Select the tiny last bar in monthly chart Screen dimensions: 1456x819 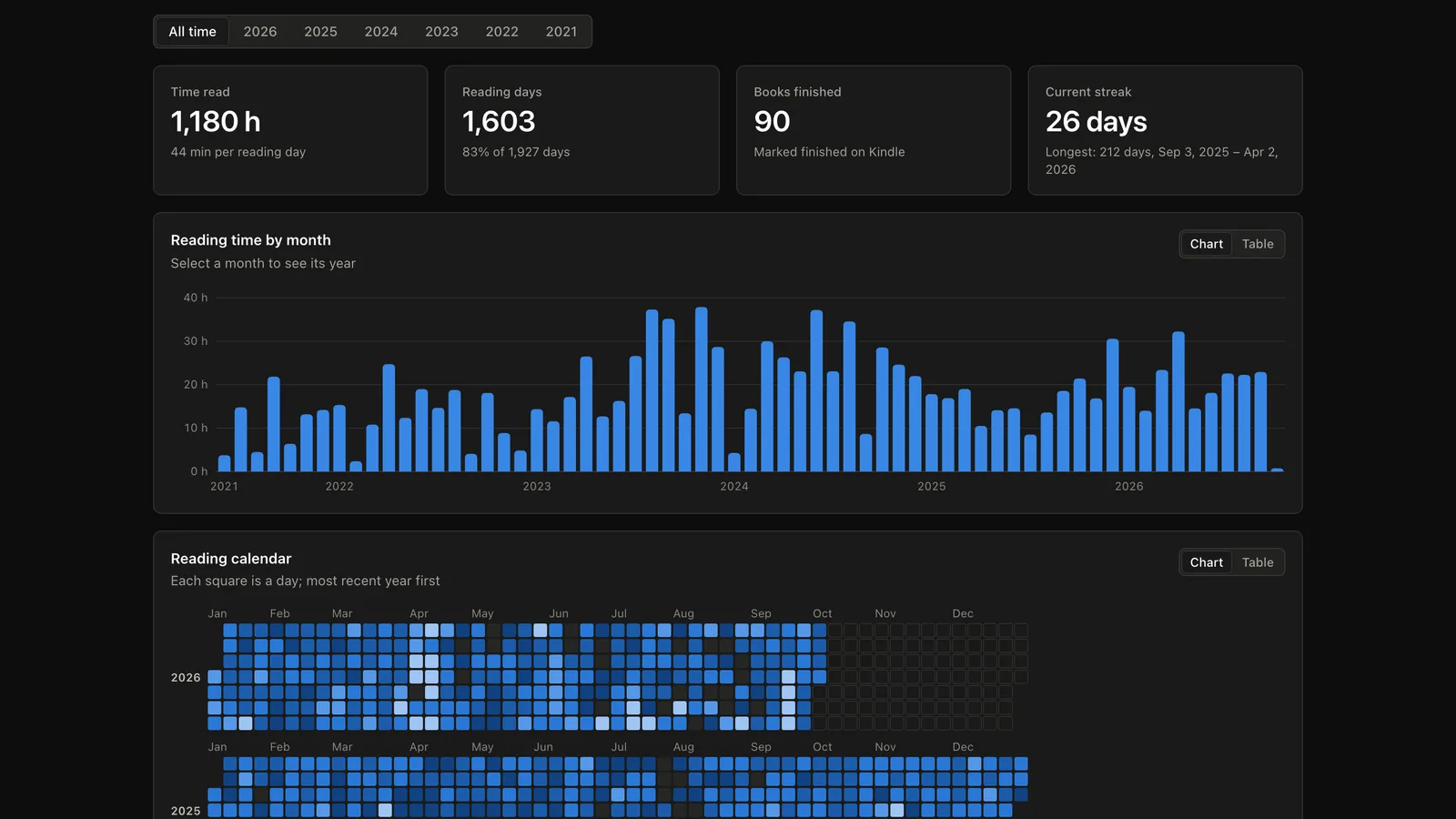coord(1277,470)
